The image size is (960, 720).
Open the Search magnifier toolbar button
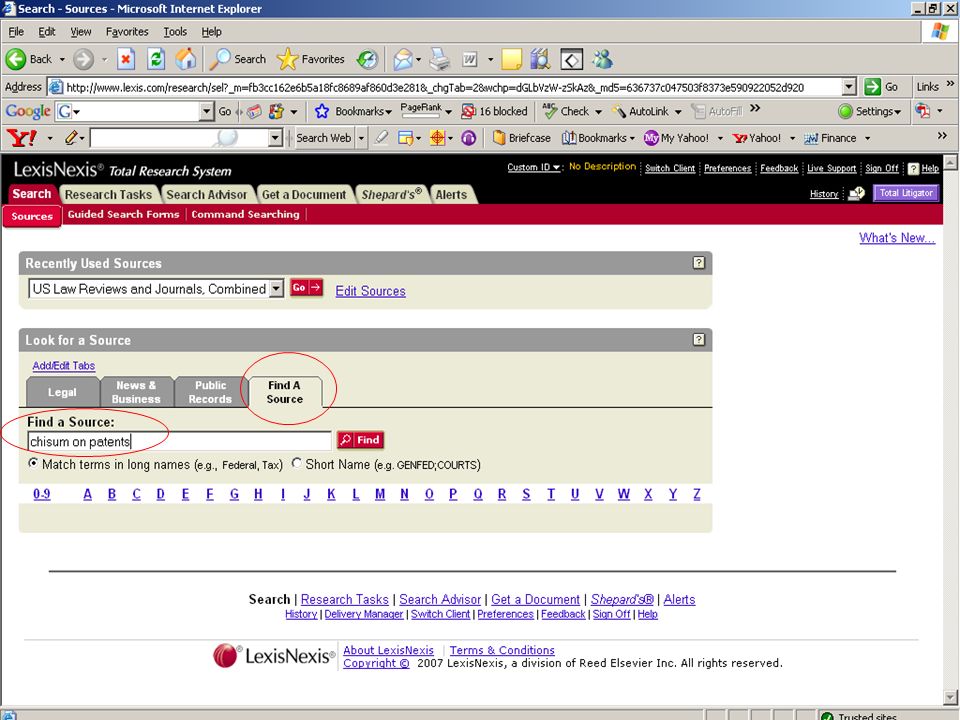coord(238,59)
